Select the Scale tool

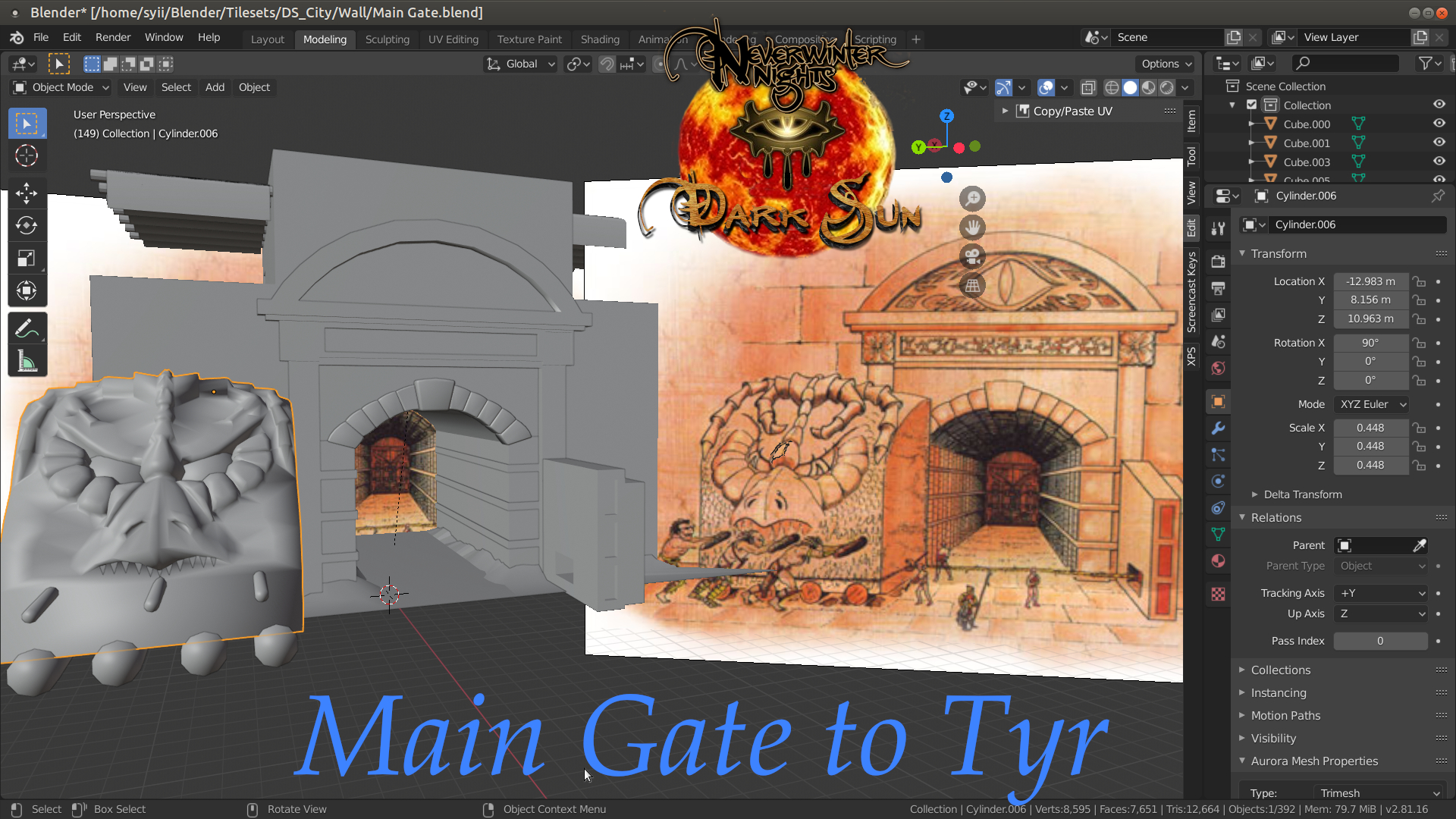coord(27,258)
